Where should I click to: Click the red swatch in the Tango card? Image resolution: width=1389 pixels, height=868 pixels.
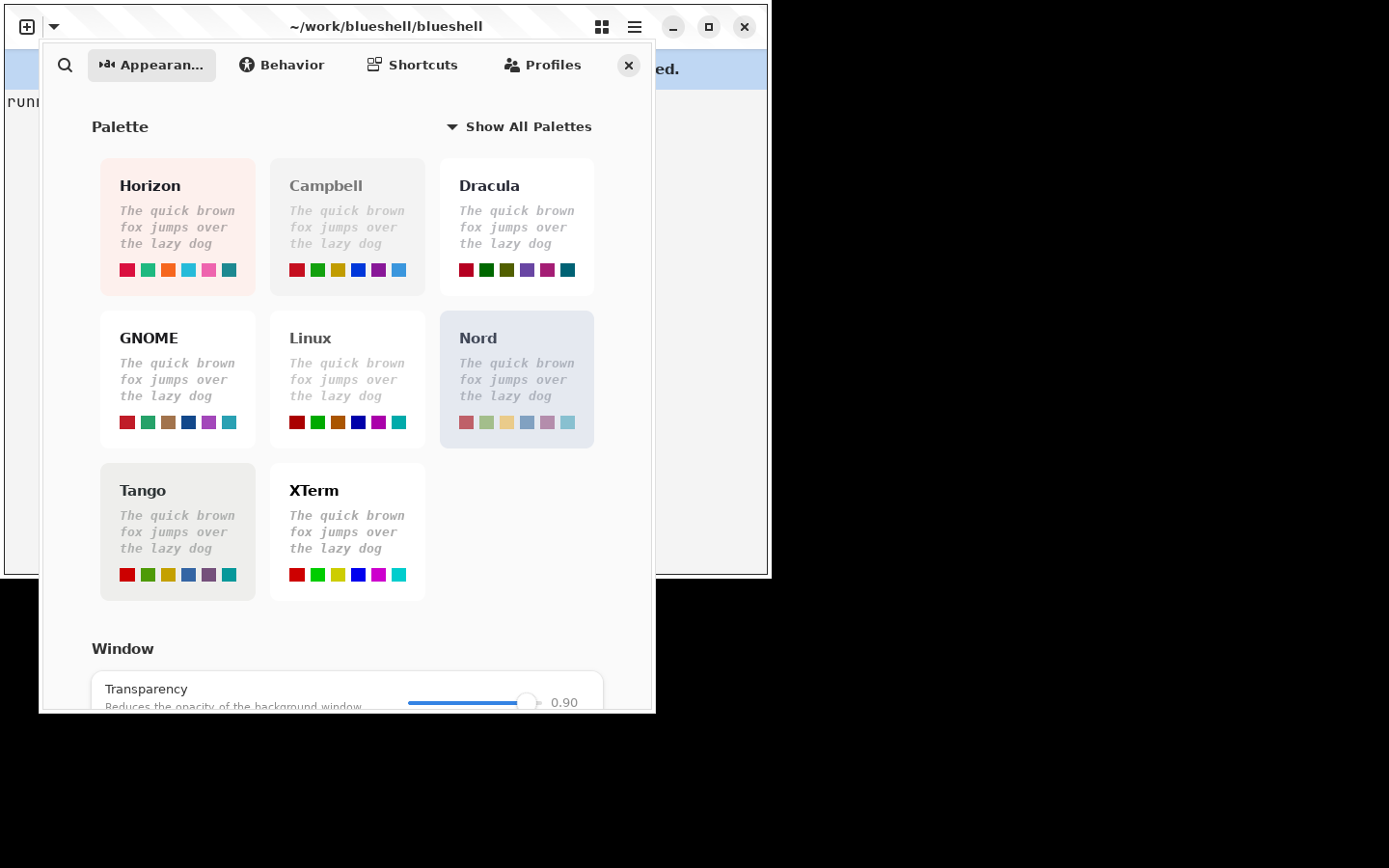click(x=127, y=575)
